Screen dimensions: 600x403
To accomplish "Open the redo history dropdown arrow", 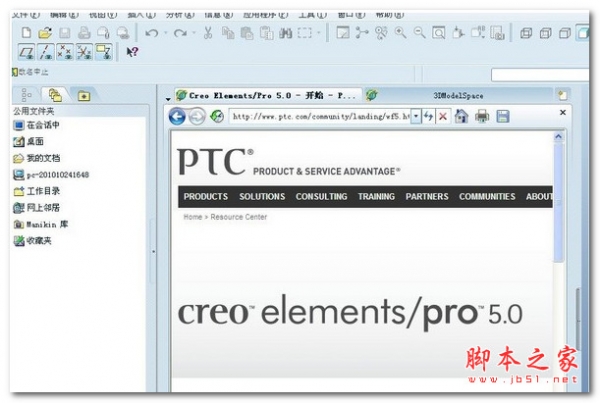I will [x=194, y=33].
